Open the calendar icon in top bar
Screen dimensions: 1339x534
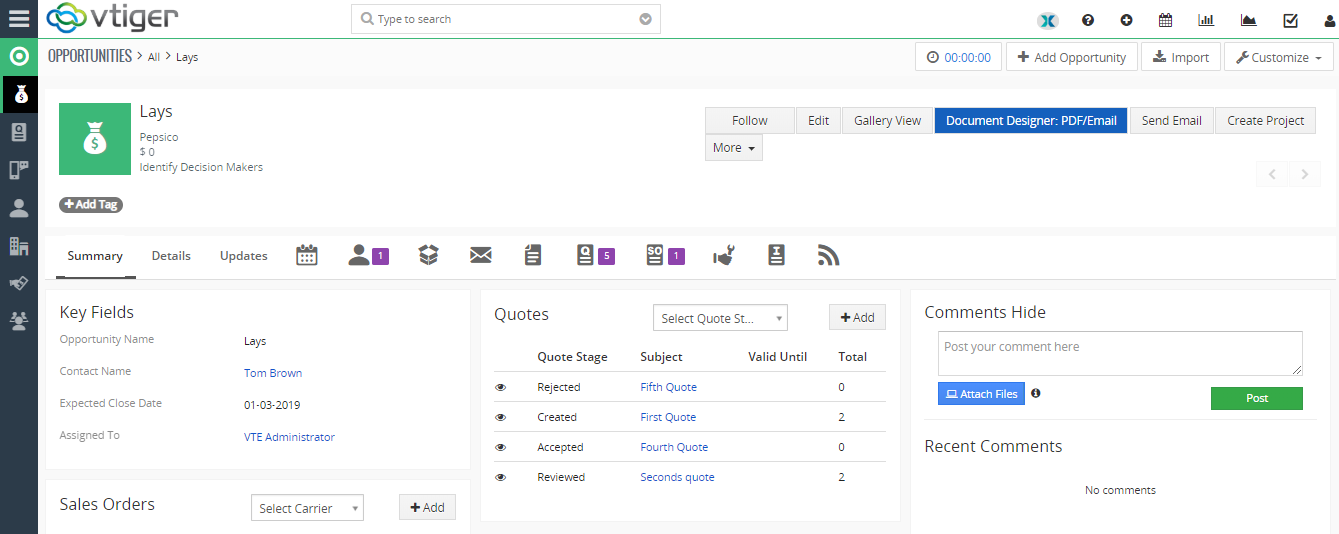[x=1165, y=20]
